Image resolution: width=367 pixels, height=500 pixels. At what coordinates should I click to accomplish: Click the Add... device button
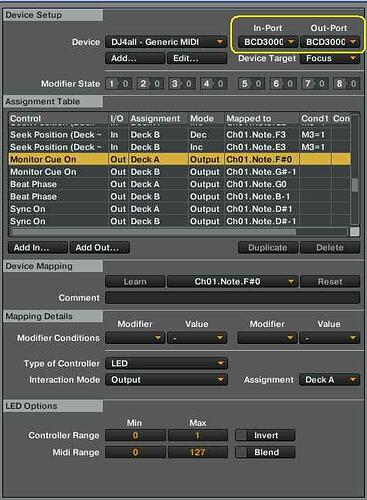pyautogui.click(x=135, y=58)
